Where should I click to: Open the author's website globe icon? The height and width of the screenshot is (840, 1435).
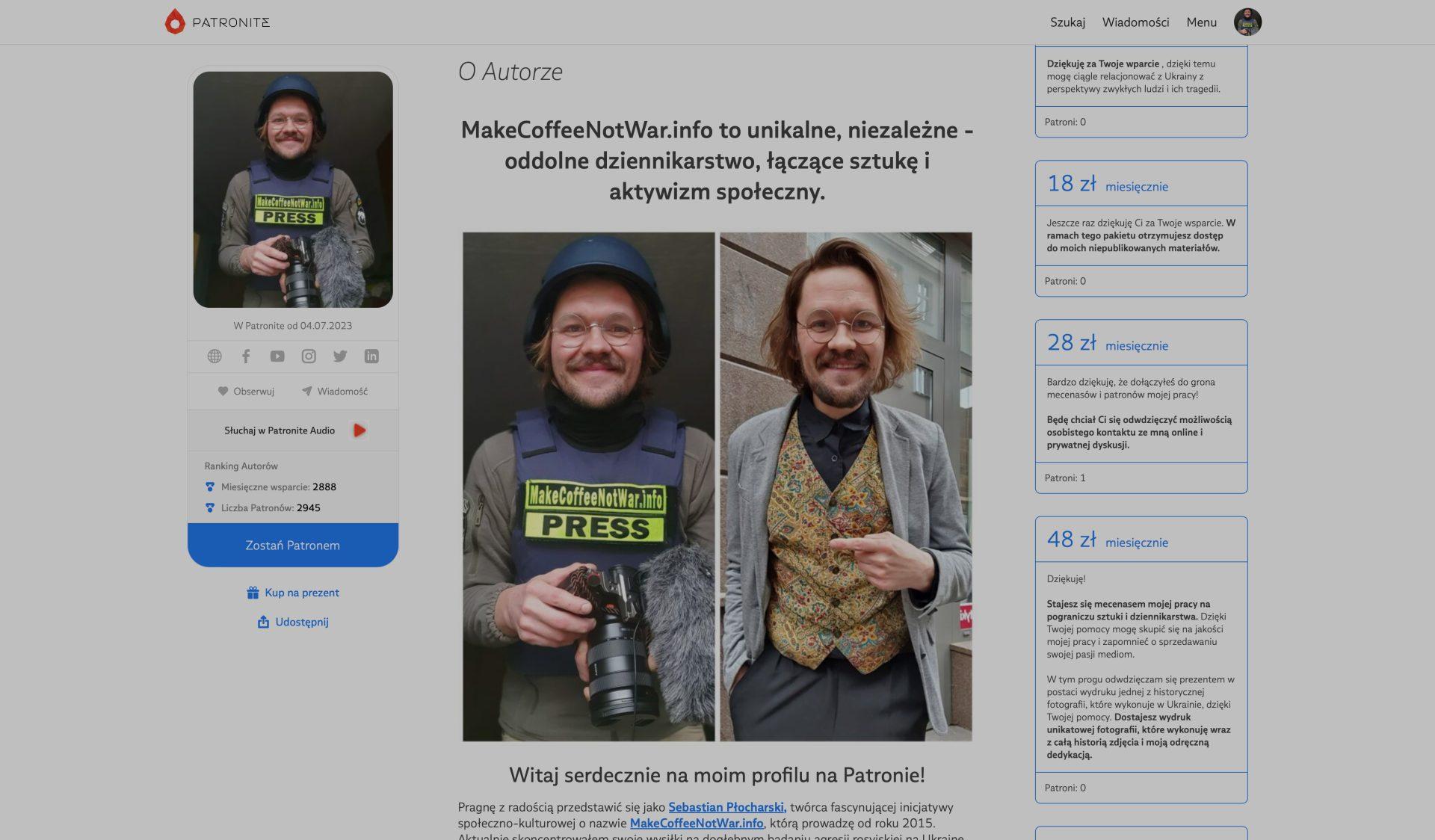215,356
